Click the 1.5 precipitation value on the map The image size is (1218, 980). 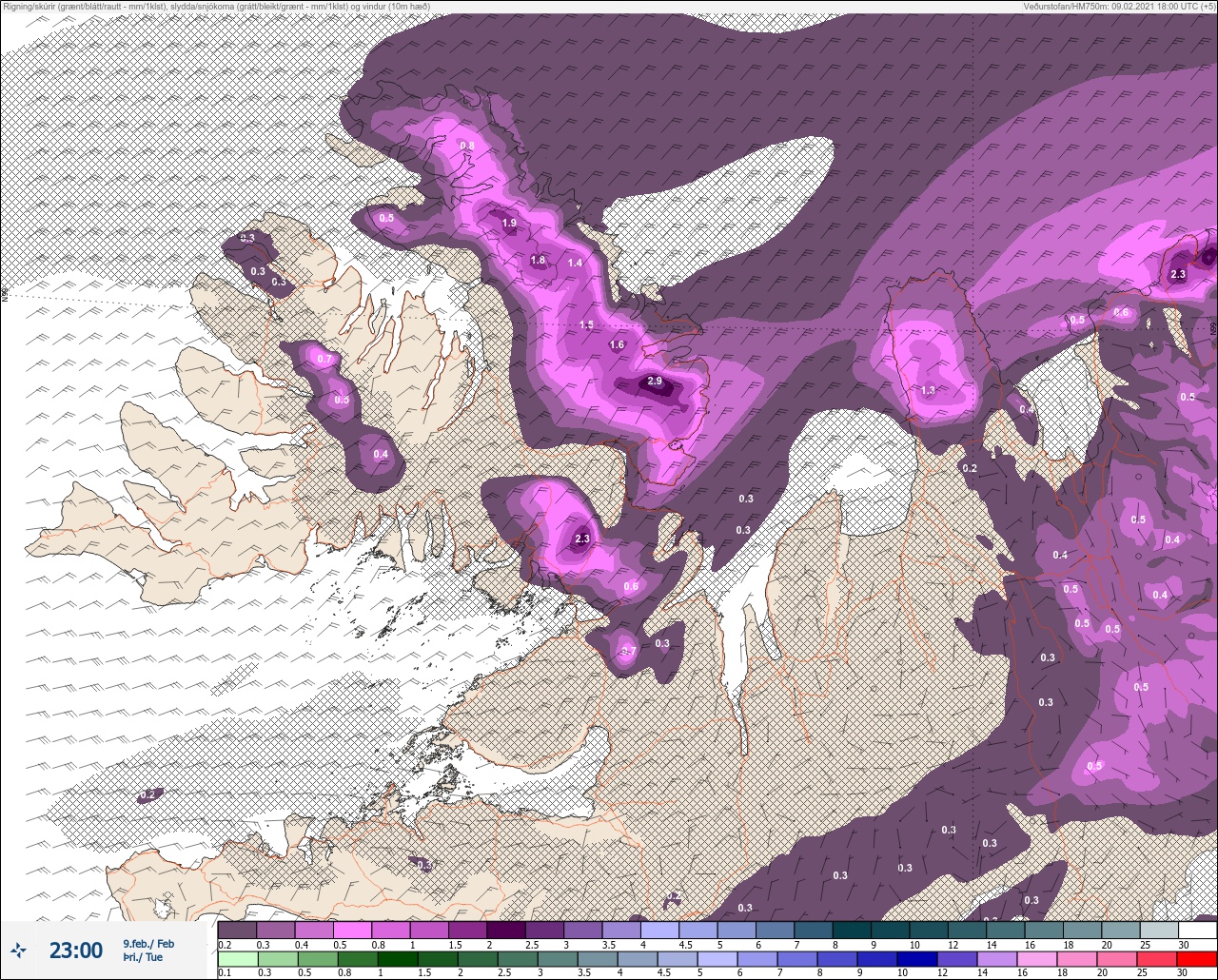(587, 325)
